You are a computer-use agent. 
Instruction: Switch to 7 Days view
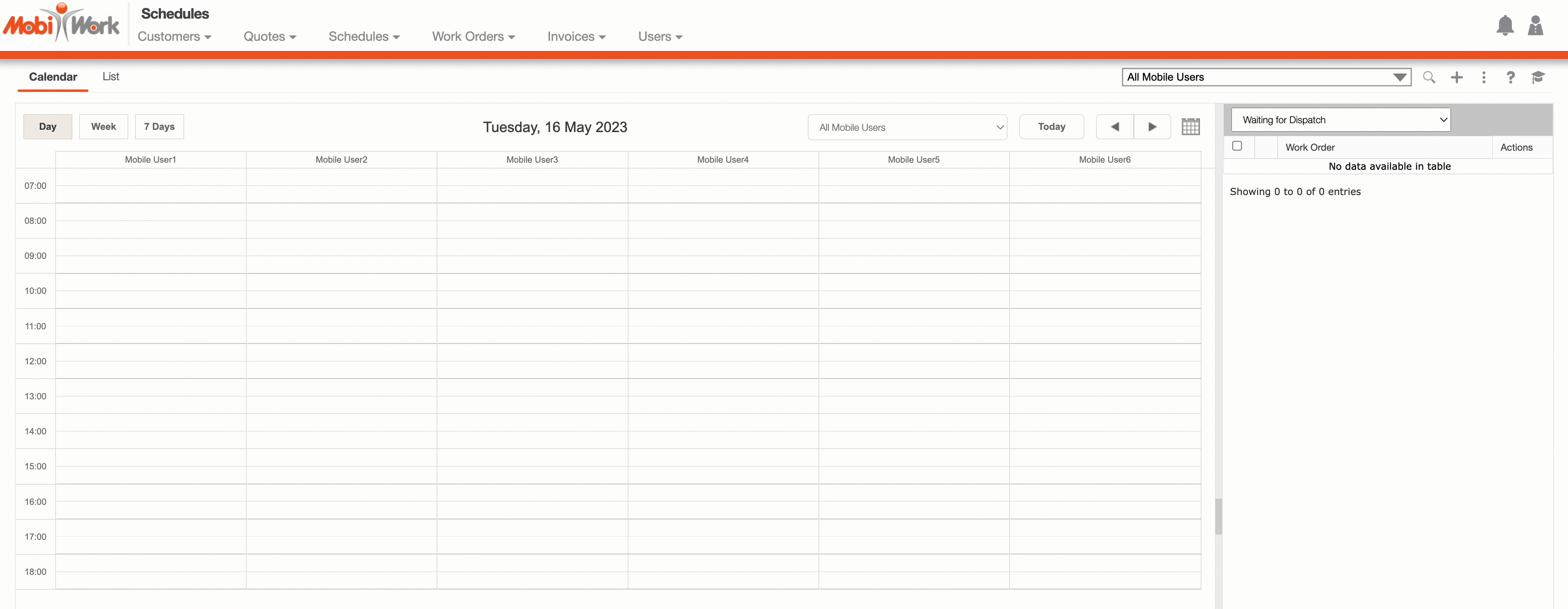click(x=160, y=127)
